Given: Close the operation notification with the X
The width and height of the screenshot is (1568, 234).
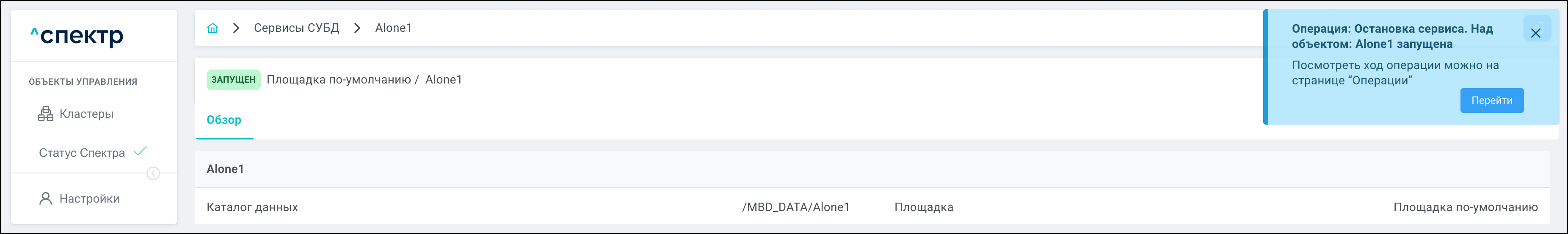Looking at the screenshot, I should 1536,33.
